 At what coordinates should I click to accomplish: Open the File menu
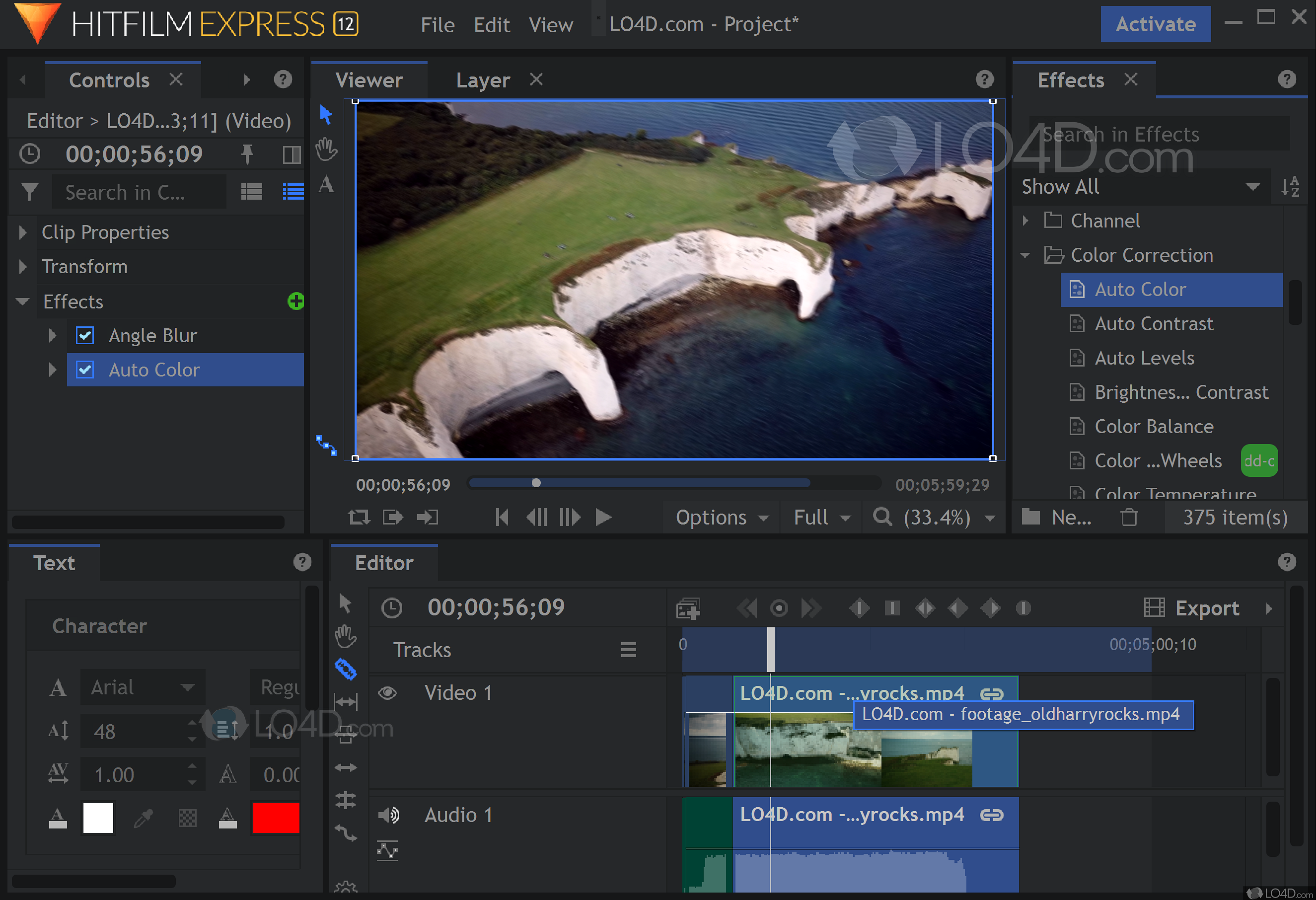437,24
